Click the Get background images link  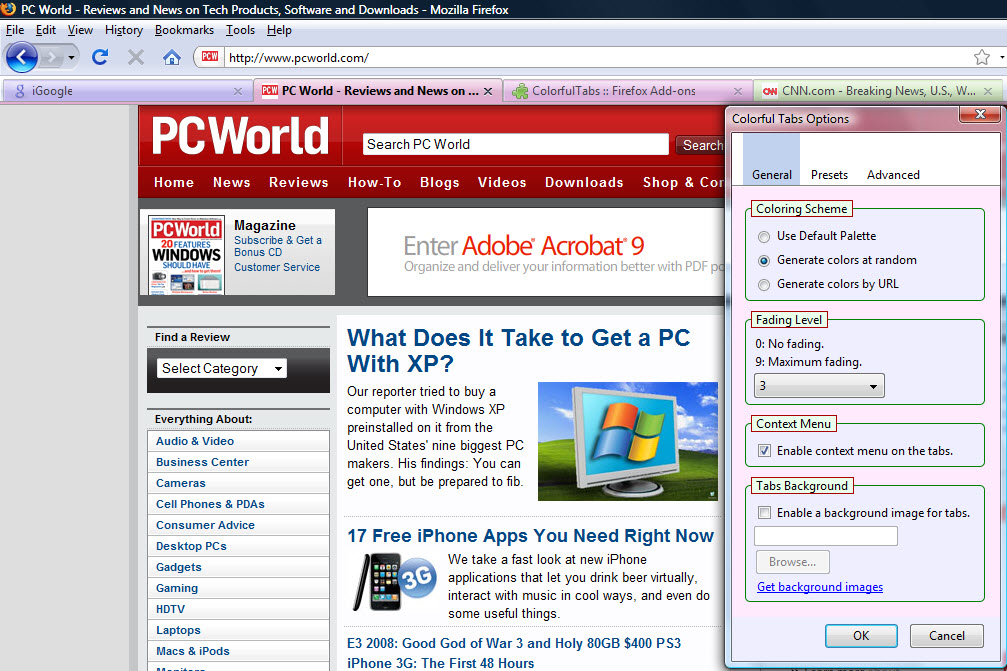tap(820, 587)
